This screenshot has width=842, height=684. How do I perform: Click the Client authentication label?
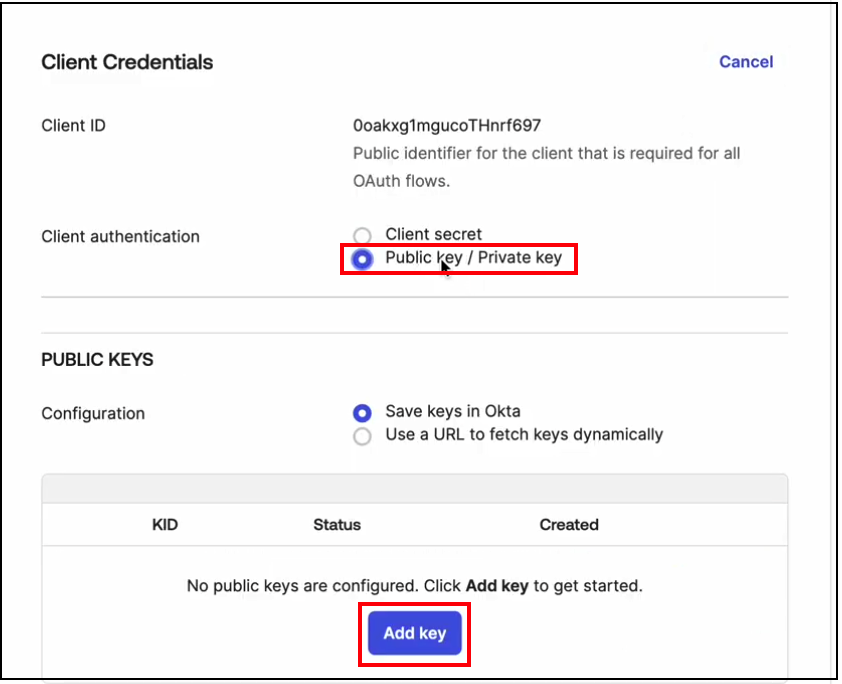tap(120, 236)
